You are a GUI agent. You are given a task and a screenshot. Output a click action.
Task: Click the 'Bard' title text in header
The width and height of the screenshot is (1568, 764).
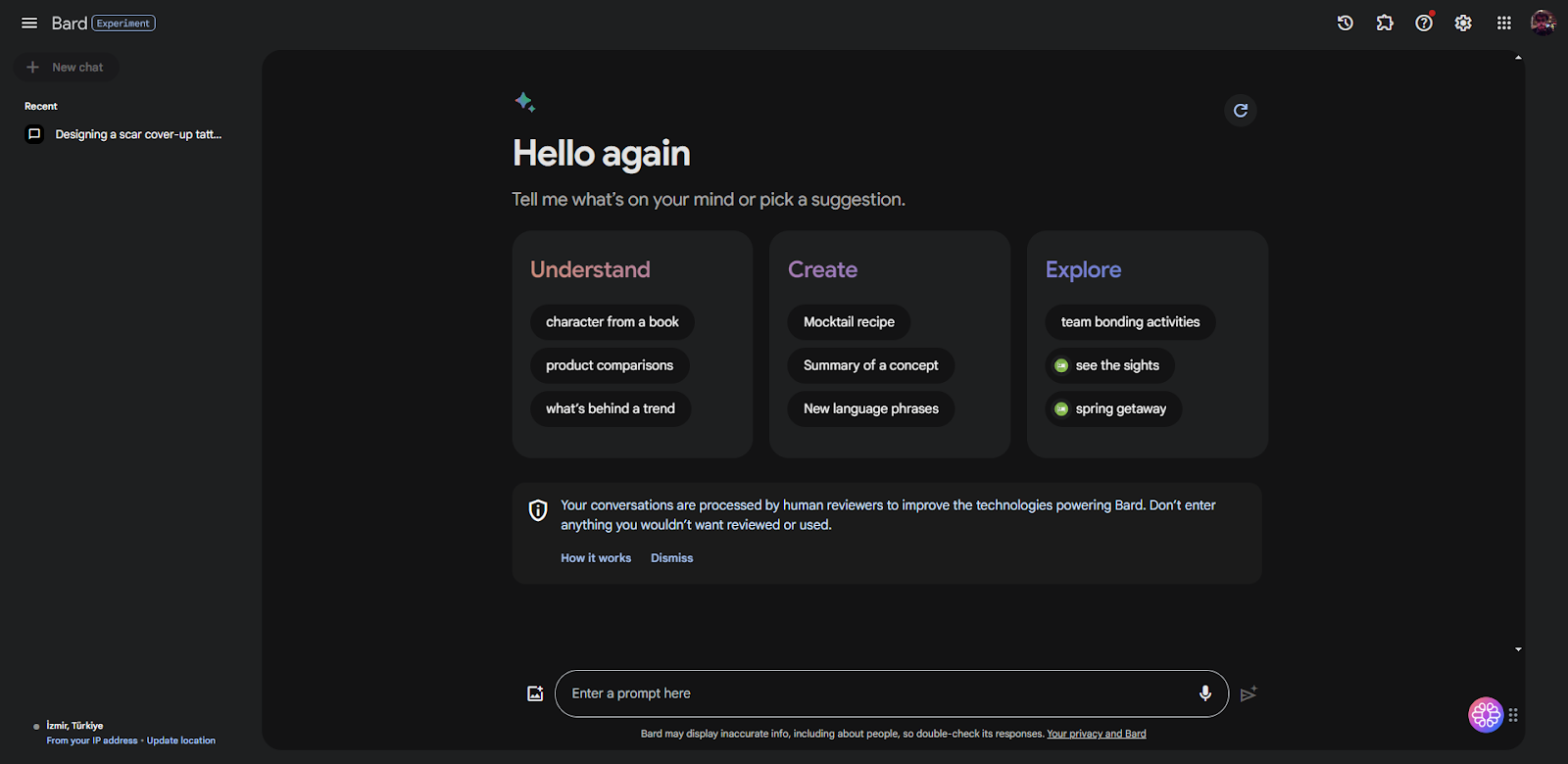(x=70, y=23)
